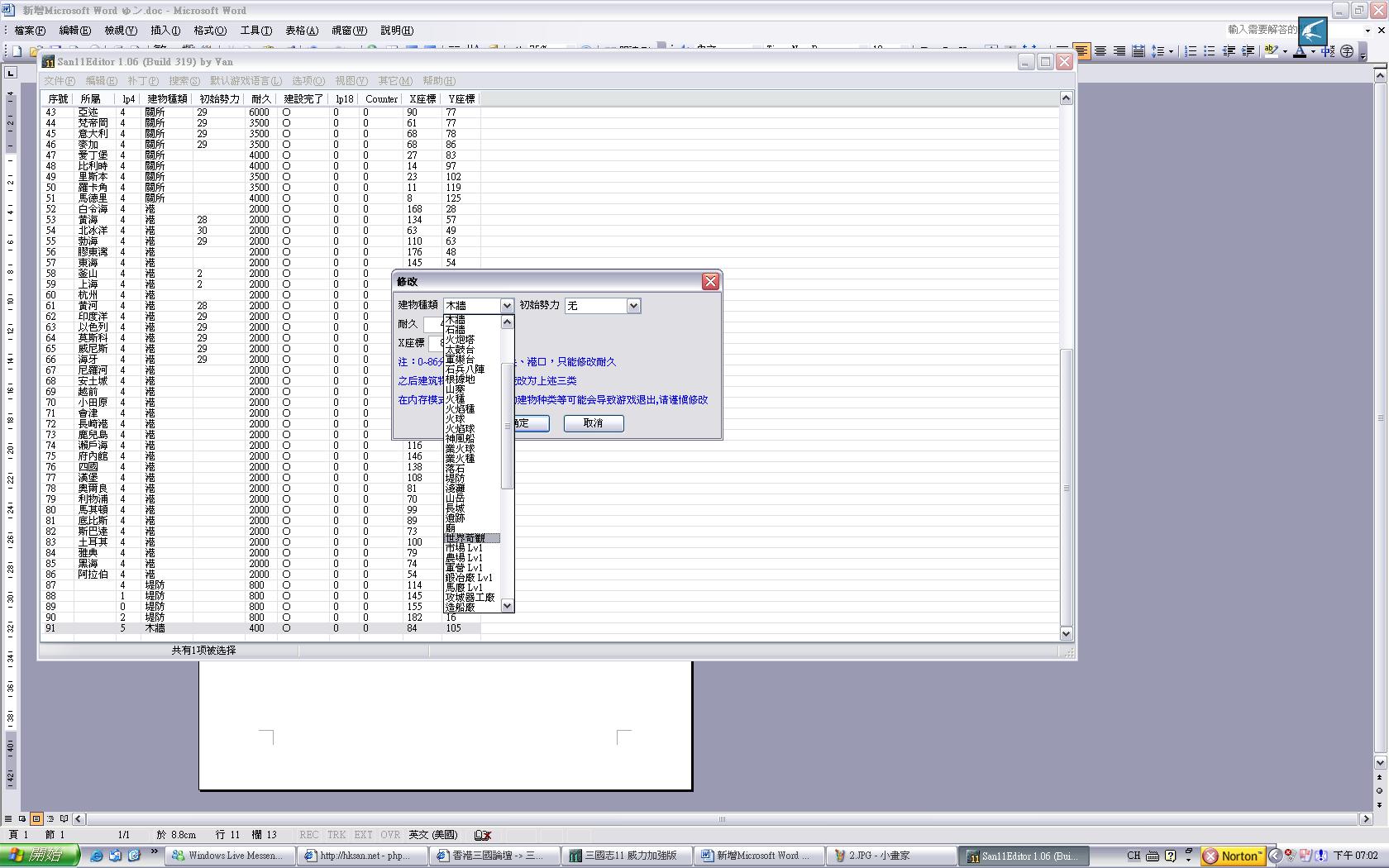The width and height of the screenshot is (1389, 868).
Task: Click the font color swatch icon
Action: (1300, 51)
